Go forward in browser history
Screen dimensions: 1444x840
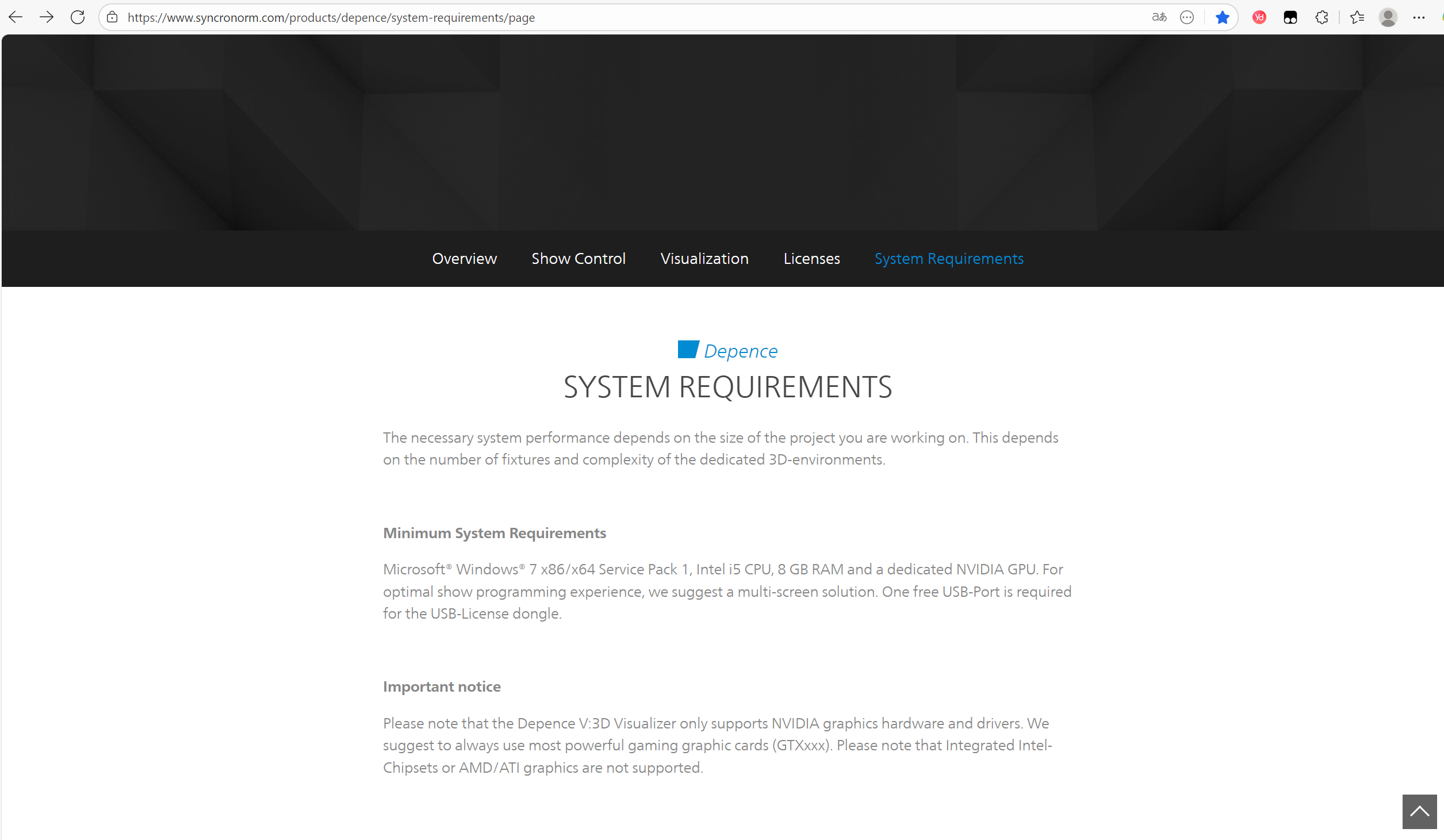coord(47,17)
